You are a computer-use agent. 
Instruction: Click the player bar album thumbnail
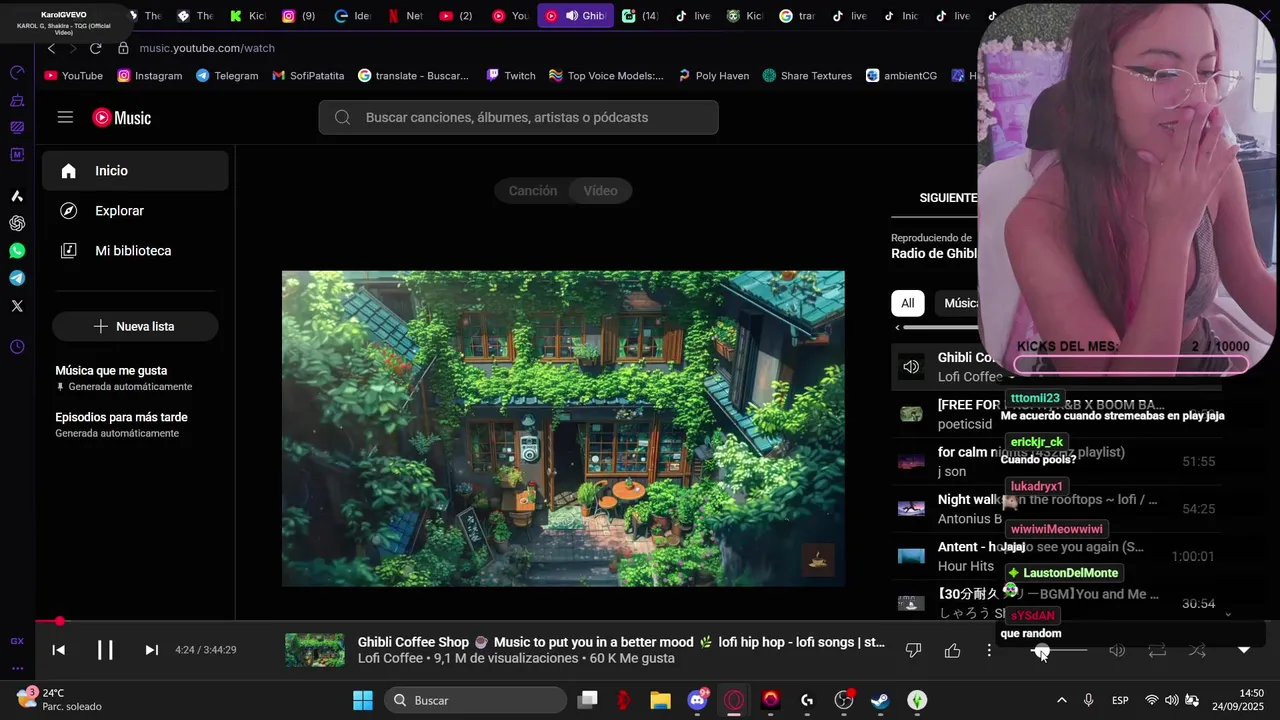coord(315,650)
